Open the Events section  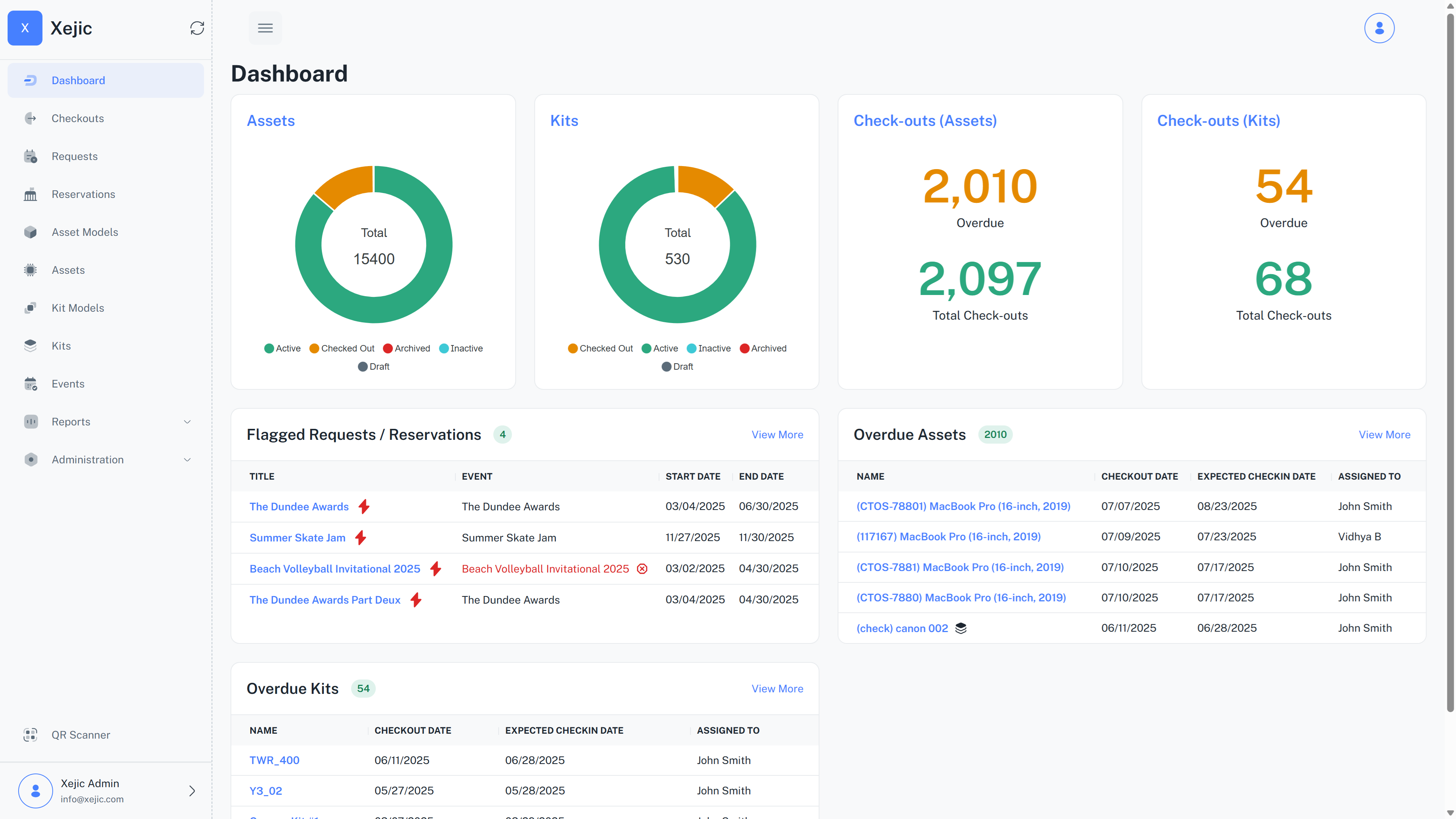point(67,383)
